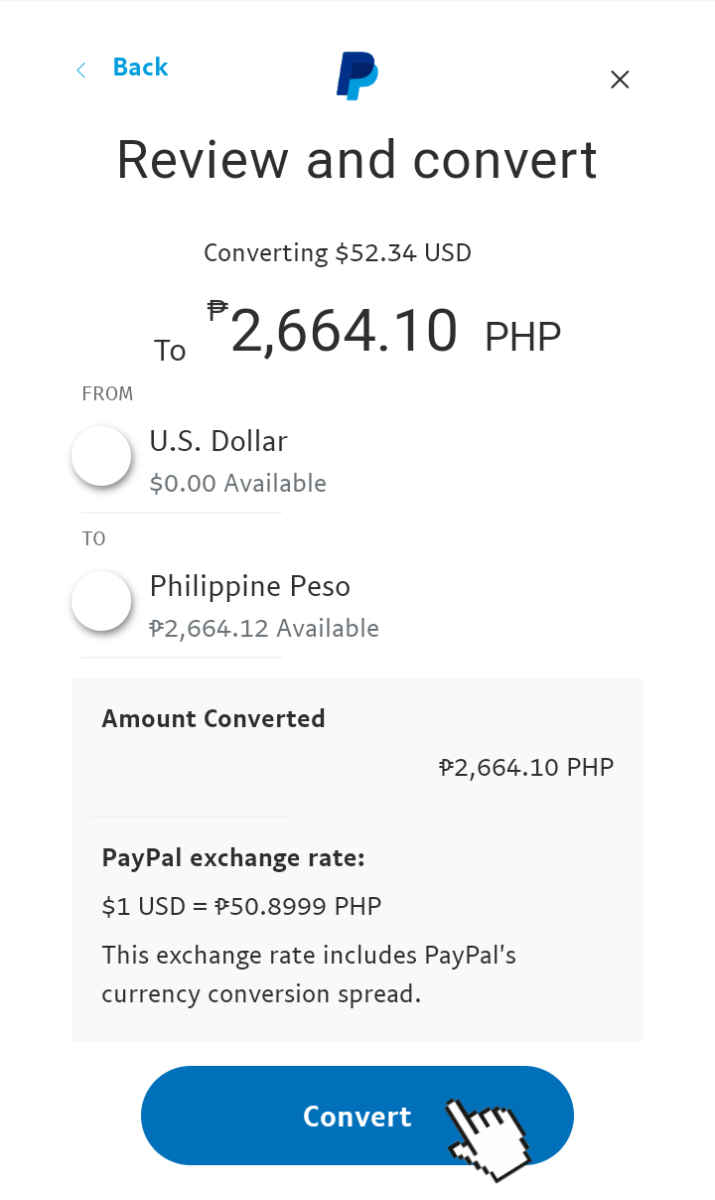Viewport: 715px width, 1200px height.
Task: Click the $0.00 Available balance text
Action: point(238,484)
